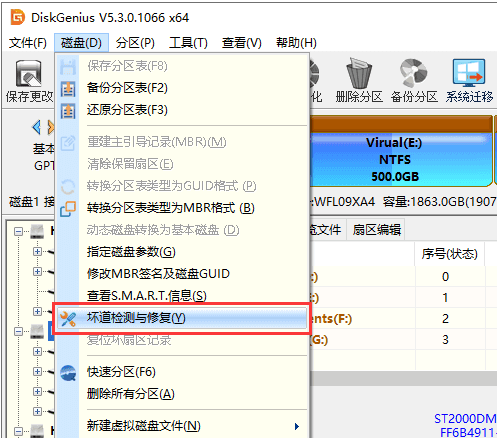Click the blue left navigation arrow
The height and width of the screenshot is (438, 497).
(37, 127)
